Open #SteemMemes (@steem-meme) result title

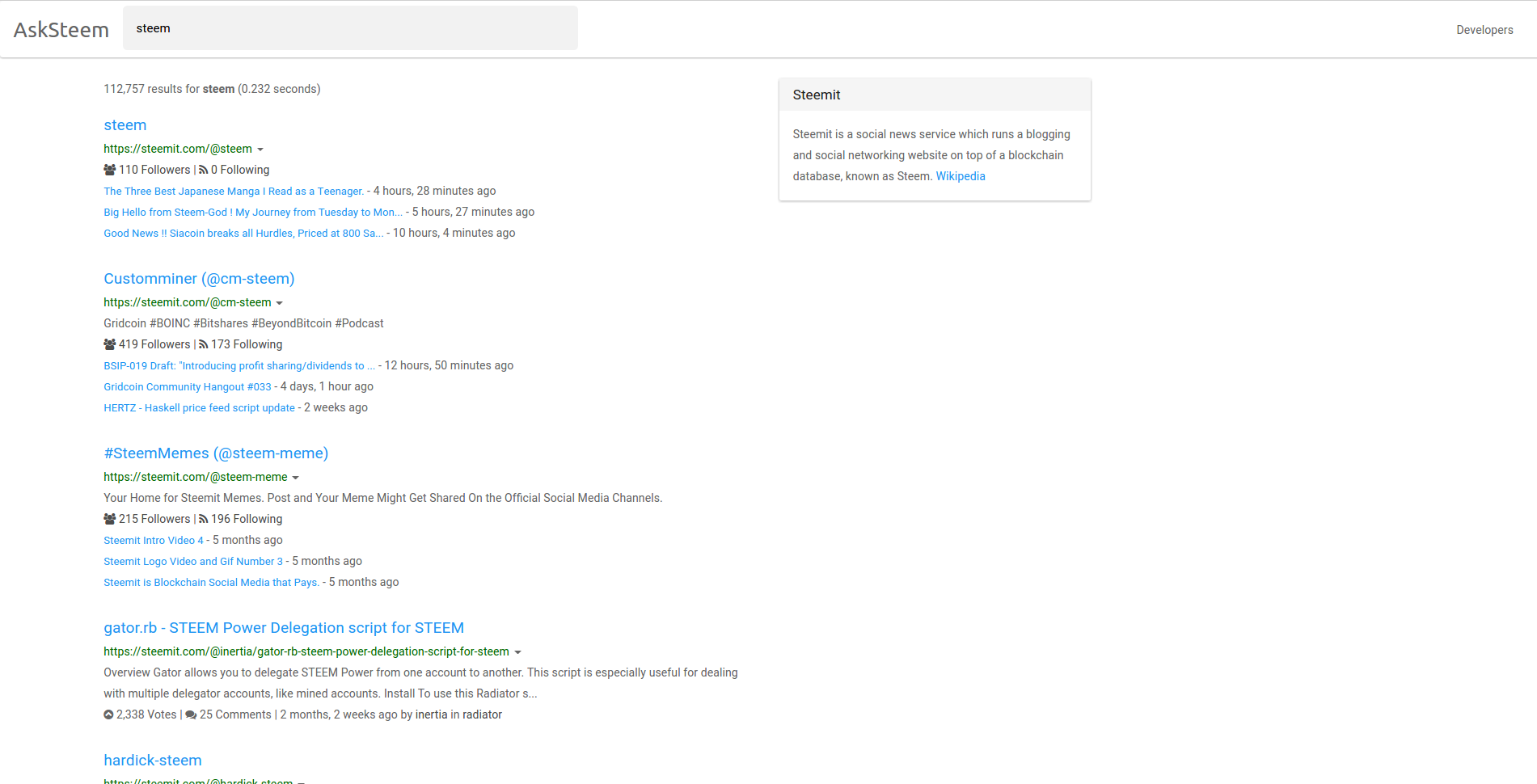(216, 453)
